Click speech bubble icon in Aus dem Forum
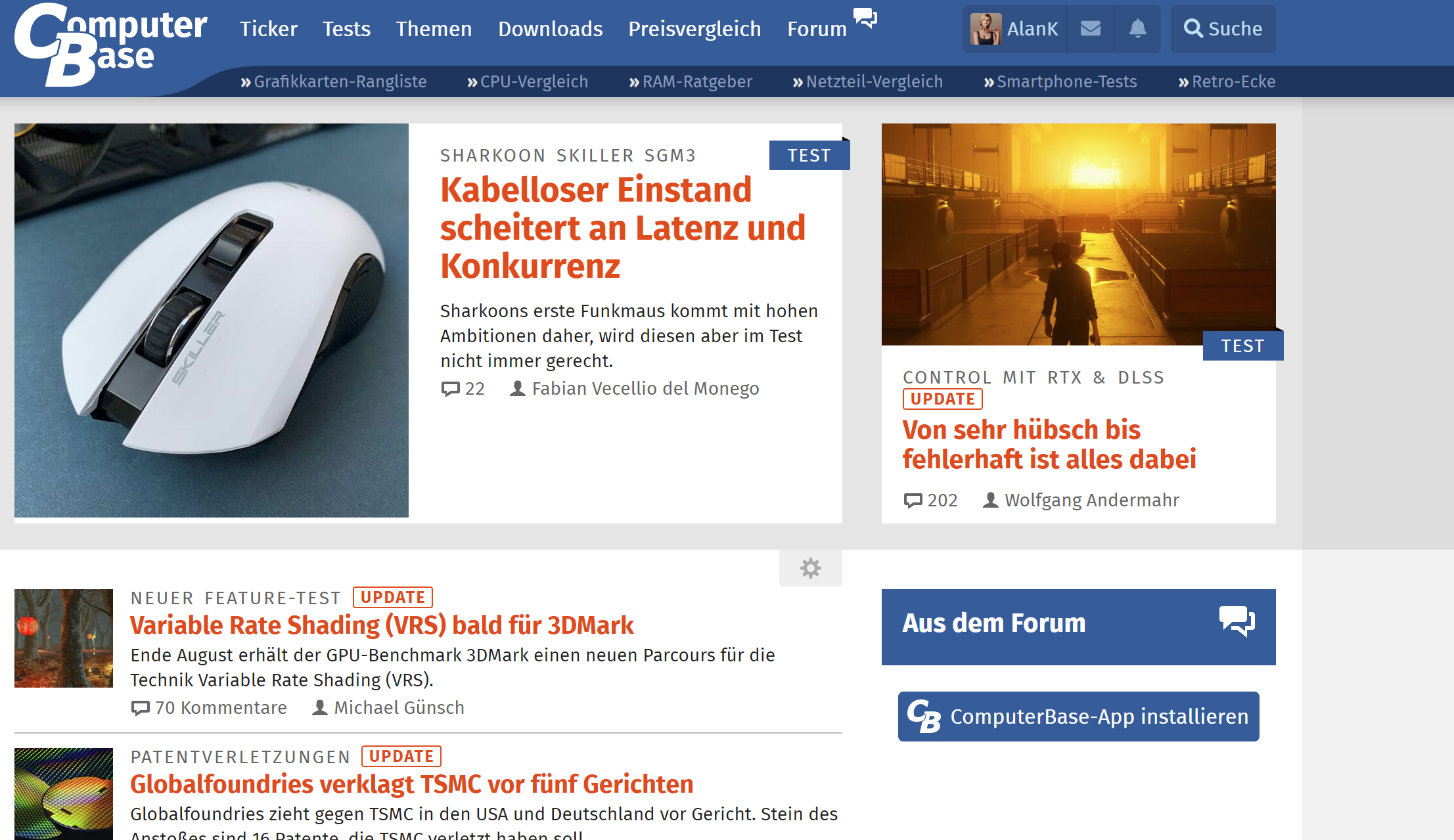 point(1237,621)
